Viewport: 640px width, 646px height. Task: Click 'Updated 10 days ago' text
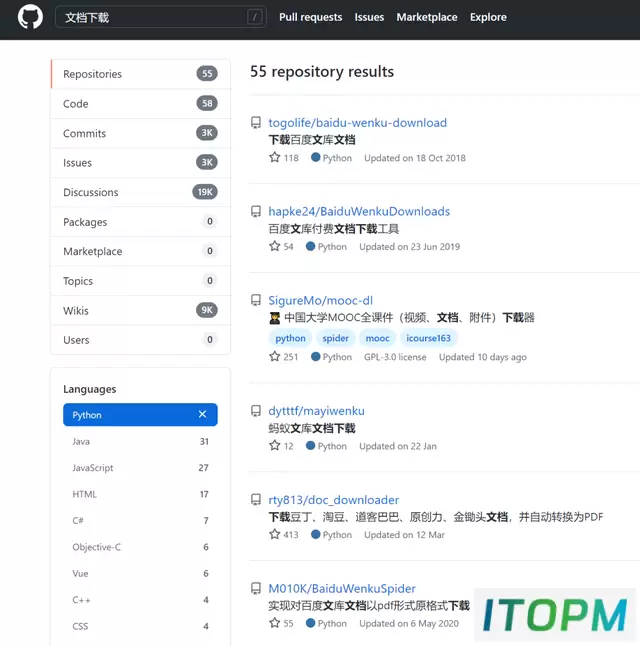coord(483,357)
